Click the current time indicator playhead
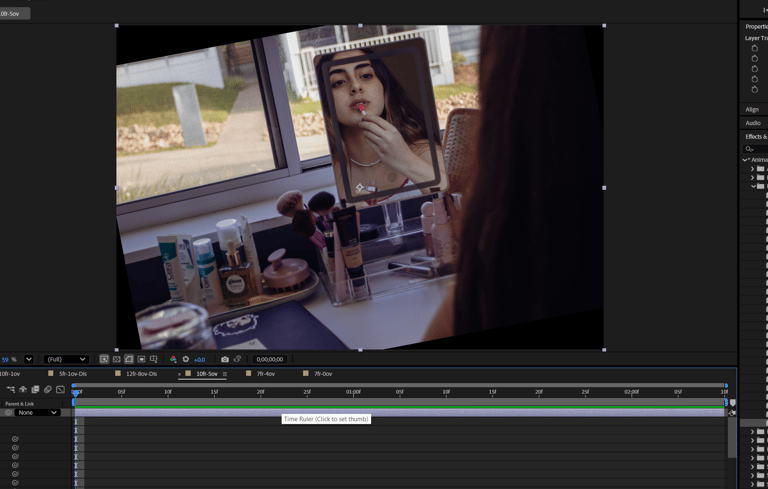 point(75,392)
